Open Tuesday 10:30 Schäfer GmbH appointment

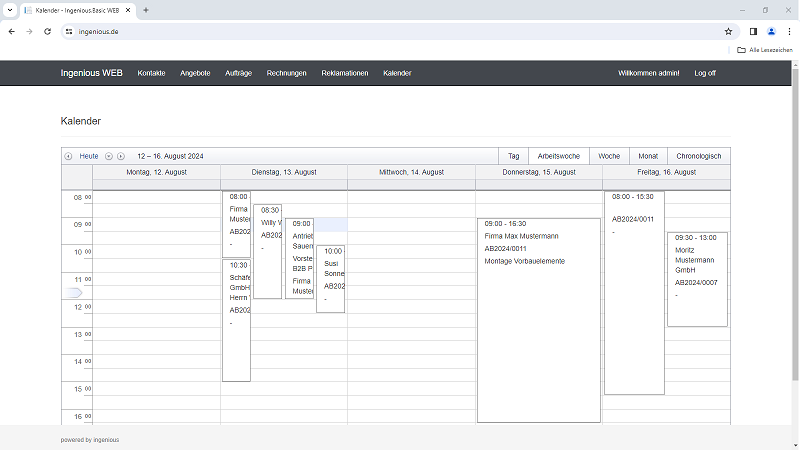coord(236,320)
